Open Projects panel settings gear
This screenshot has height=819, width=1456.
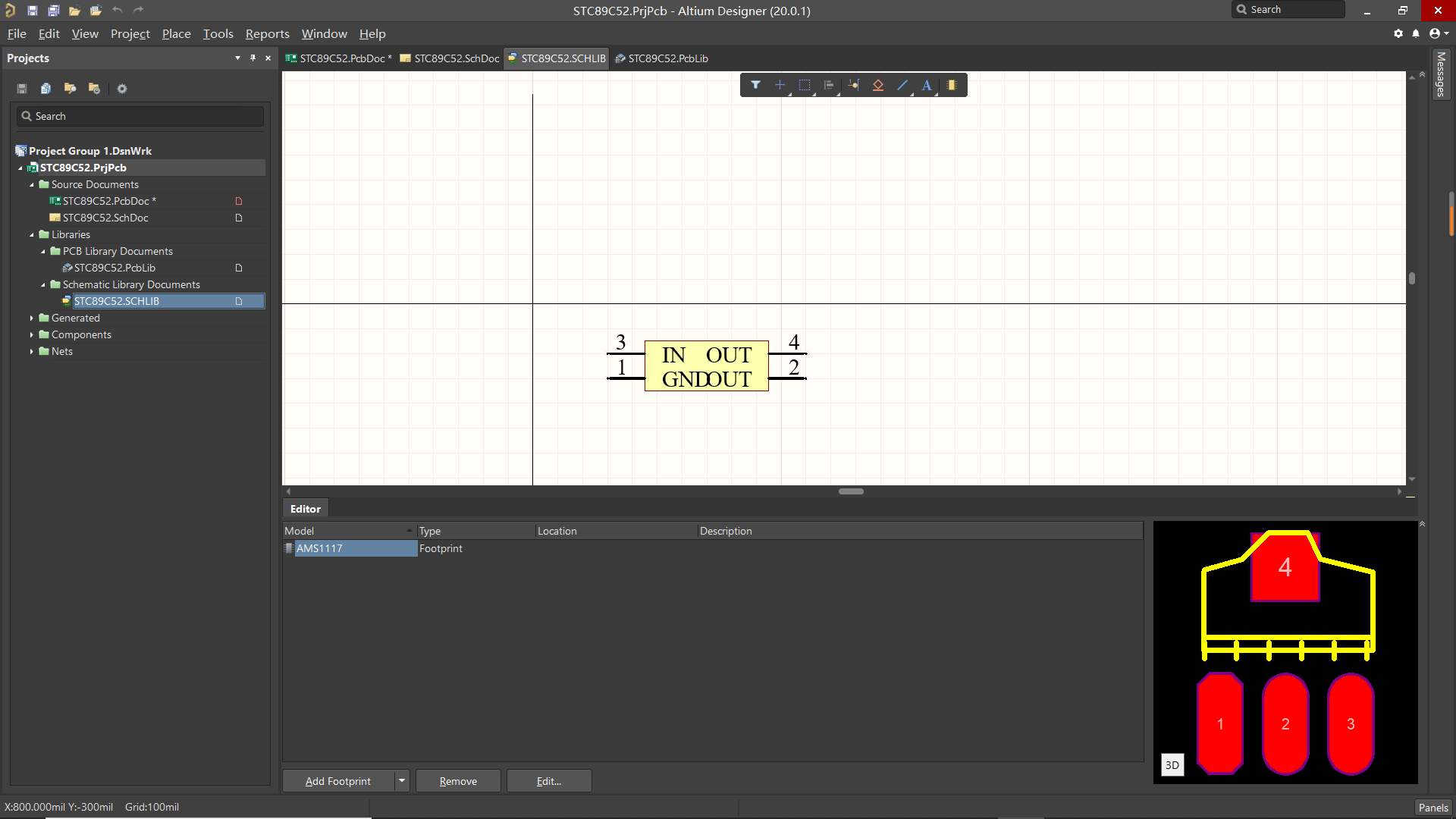point(121,89)
